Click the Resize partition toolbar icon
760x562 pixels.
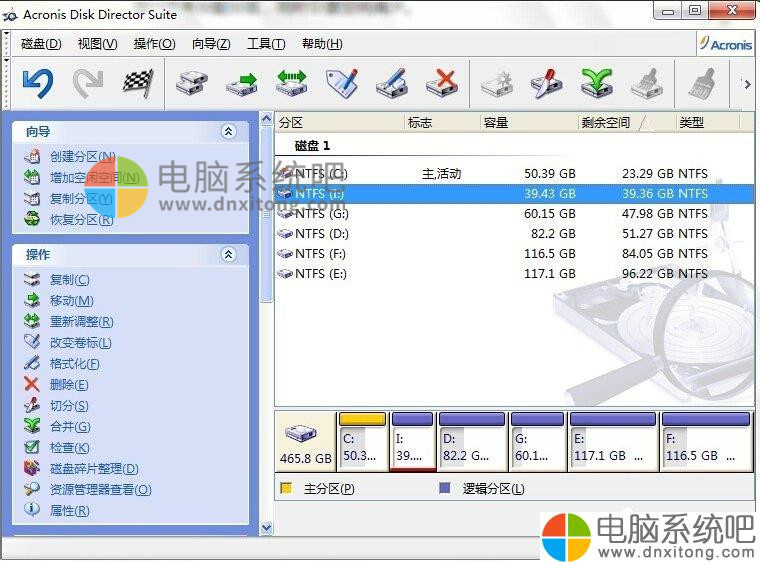(292, 83)
